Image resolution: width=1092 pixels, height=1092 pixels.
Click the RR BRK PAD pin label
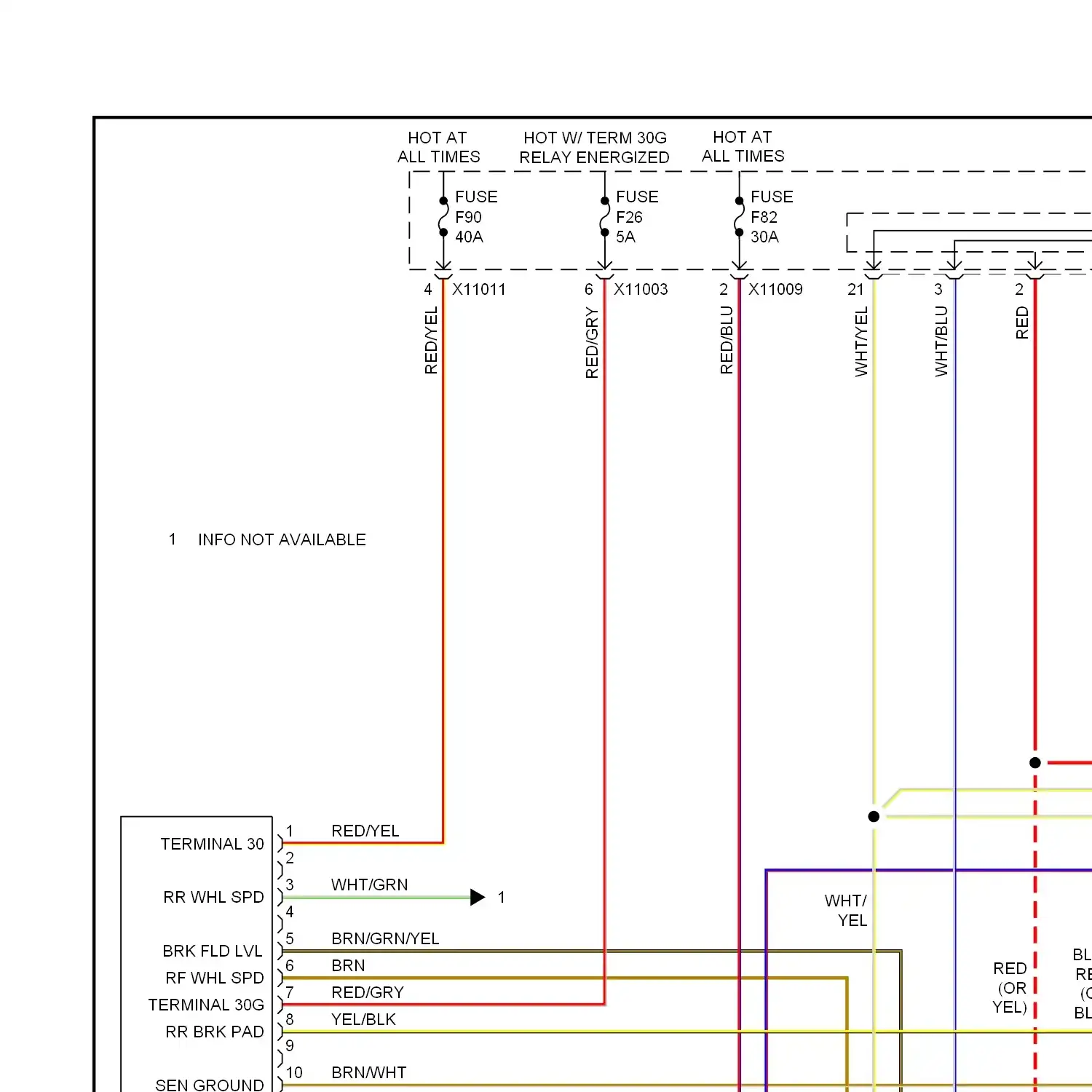(x=214, y=1032)
